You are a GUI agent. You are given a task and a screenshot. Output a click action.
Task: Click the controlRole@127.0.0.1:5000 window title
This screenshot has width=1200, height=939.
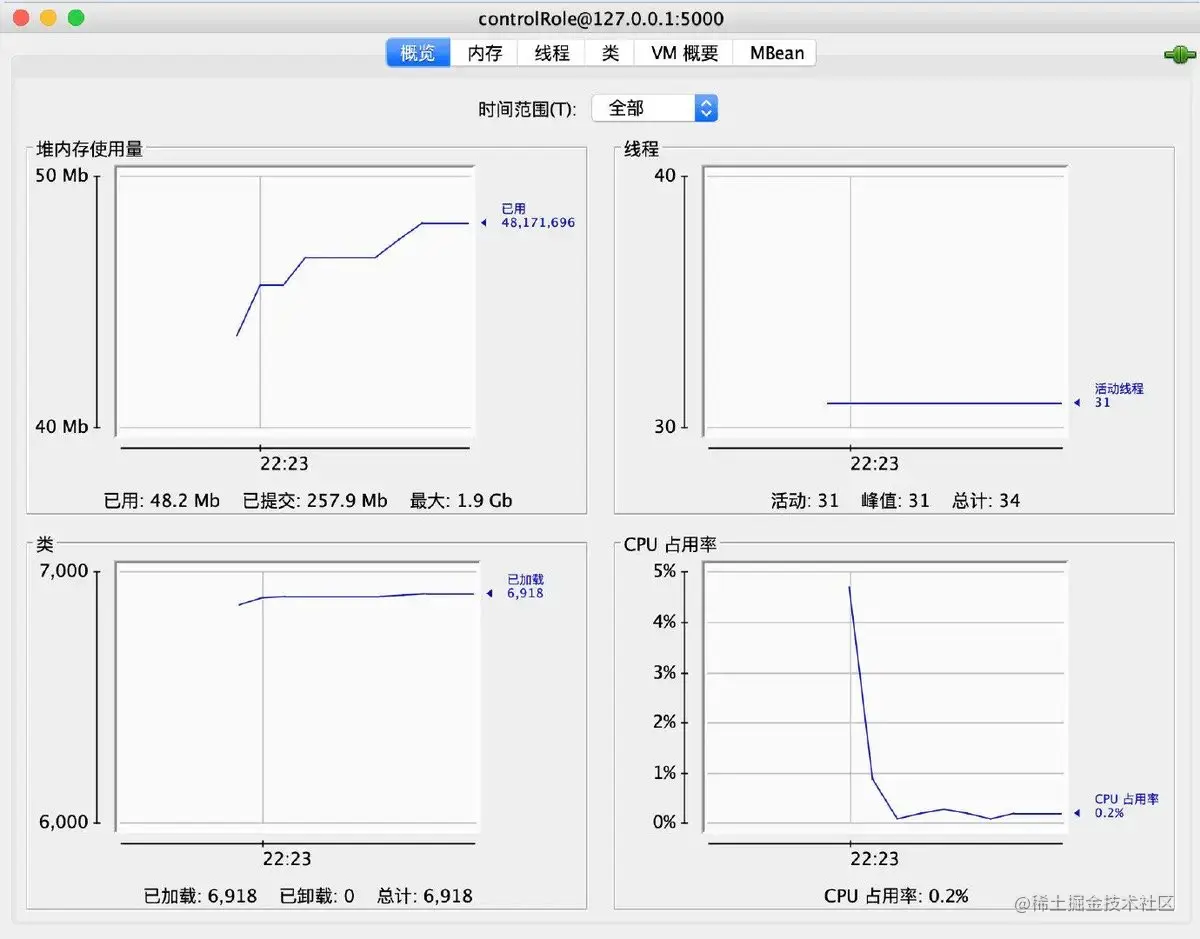601,19
